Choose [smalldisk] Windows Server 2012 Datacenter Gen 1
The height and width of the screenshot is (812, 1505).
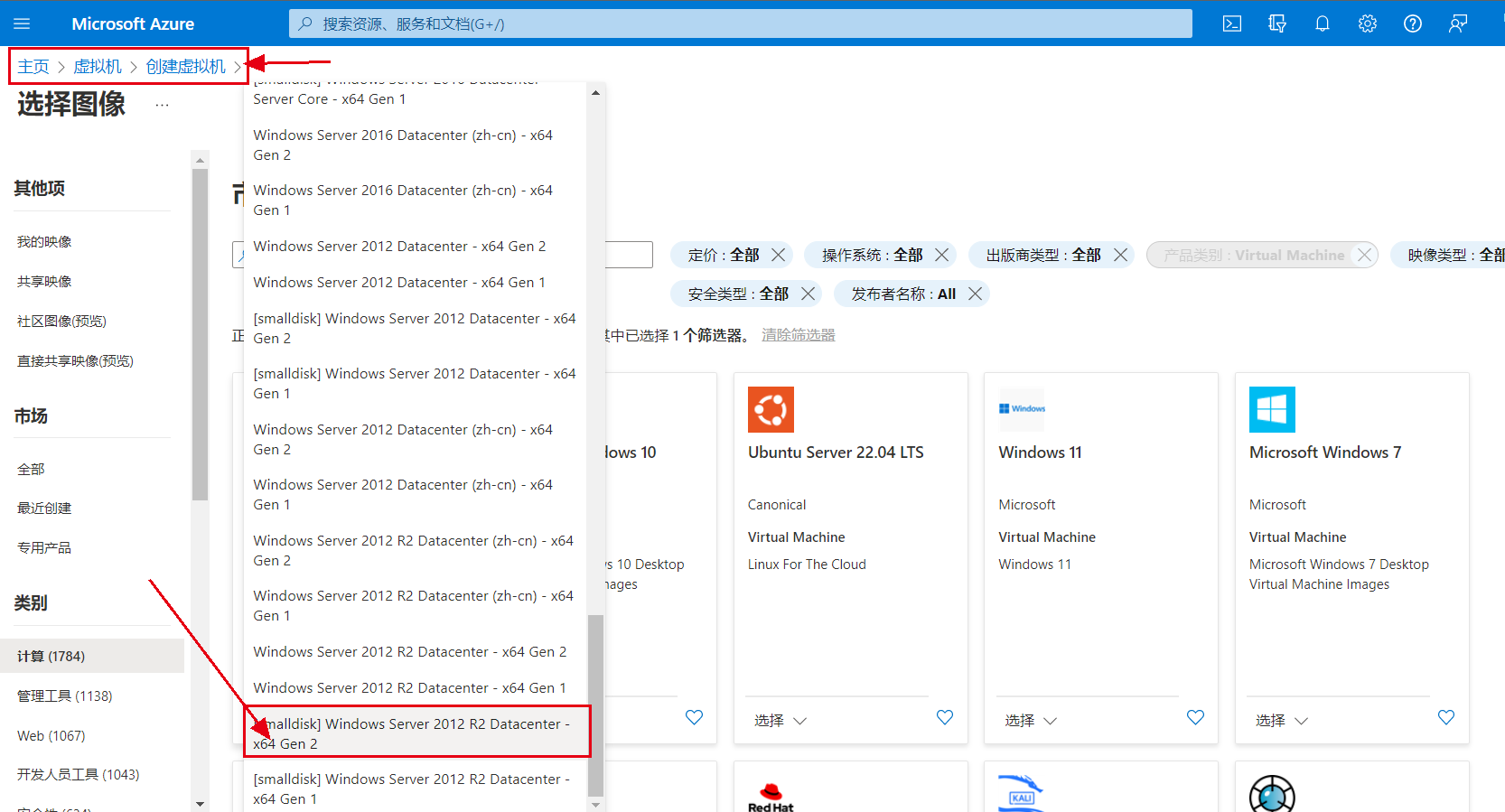click(x=415, y=383)
